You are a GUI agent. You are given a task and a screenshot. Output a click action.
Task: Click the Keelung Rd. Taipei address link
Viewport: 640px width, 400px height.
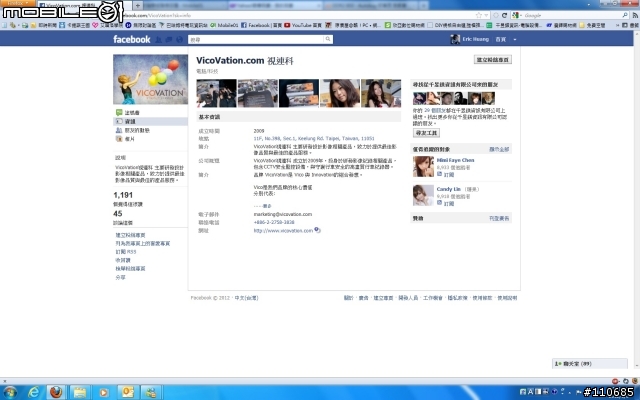click(x=314, y=138)
